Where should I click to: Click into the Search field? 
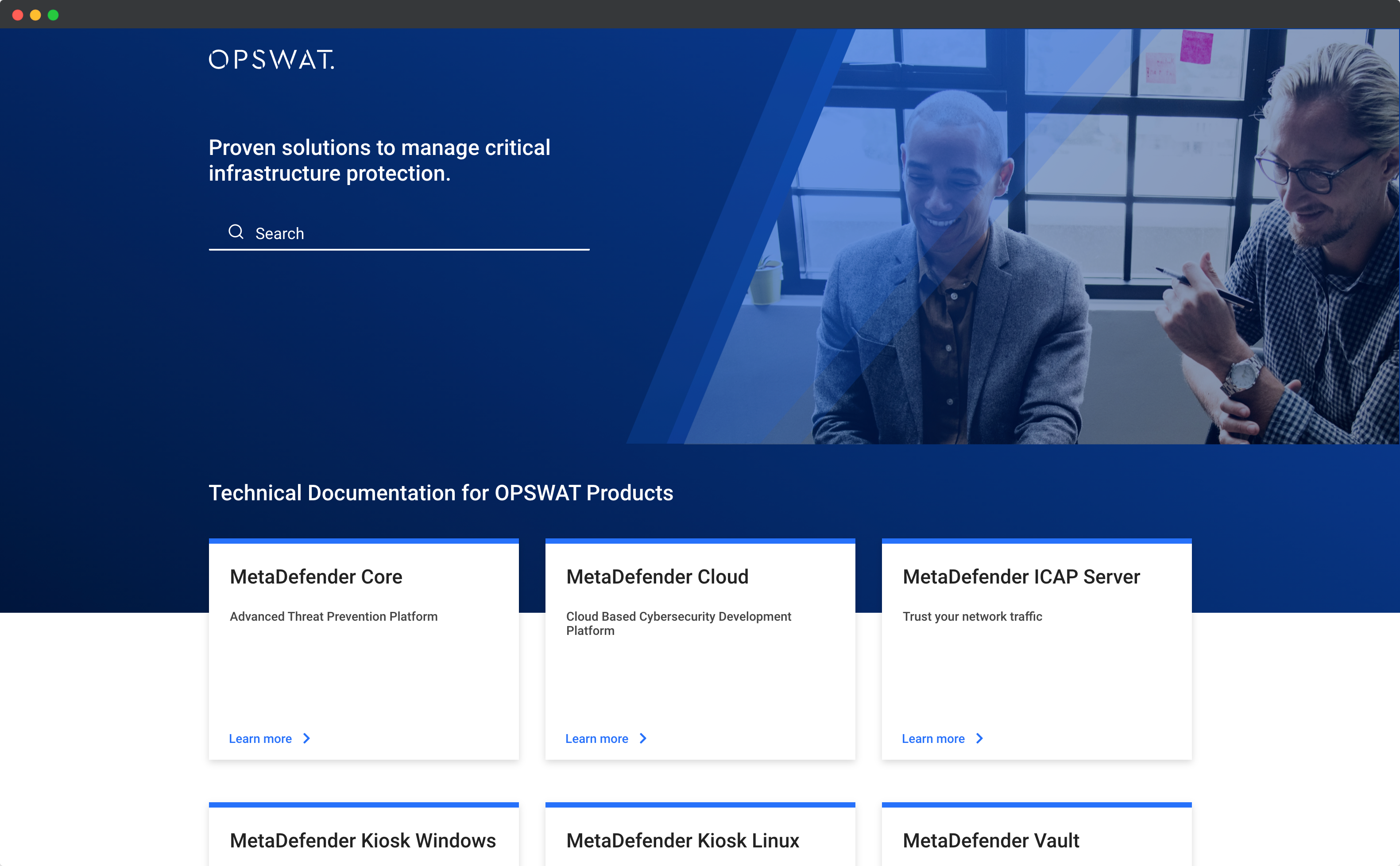point(399,233)
